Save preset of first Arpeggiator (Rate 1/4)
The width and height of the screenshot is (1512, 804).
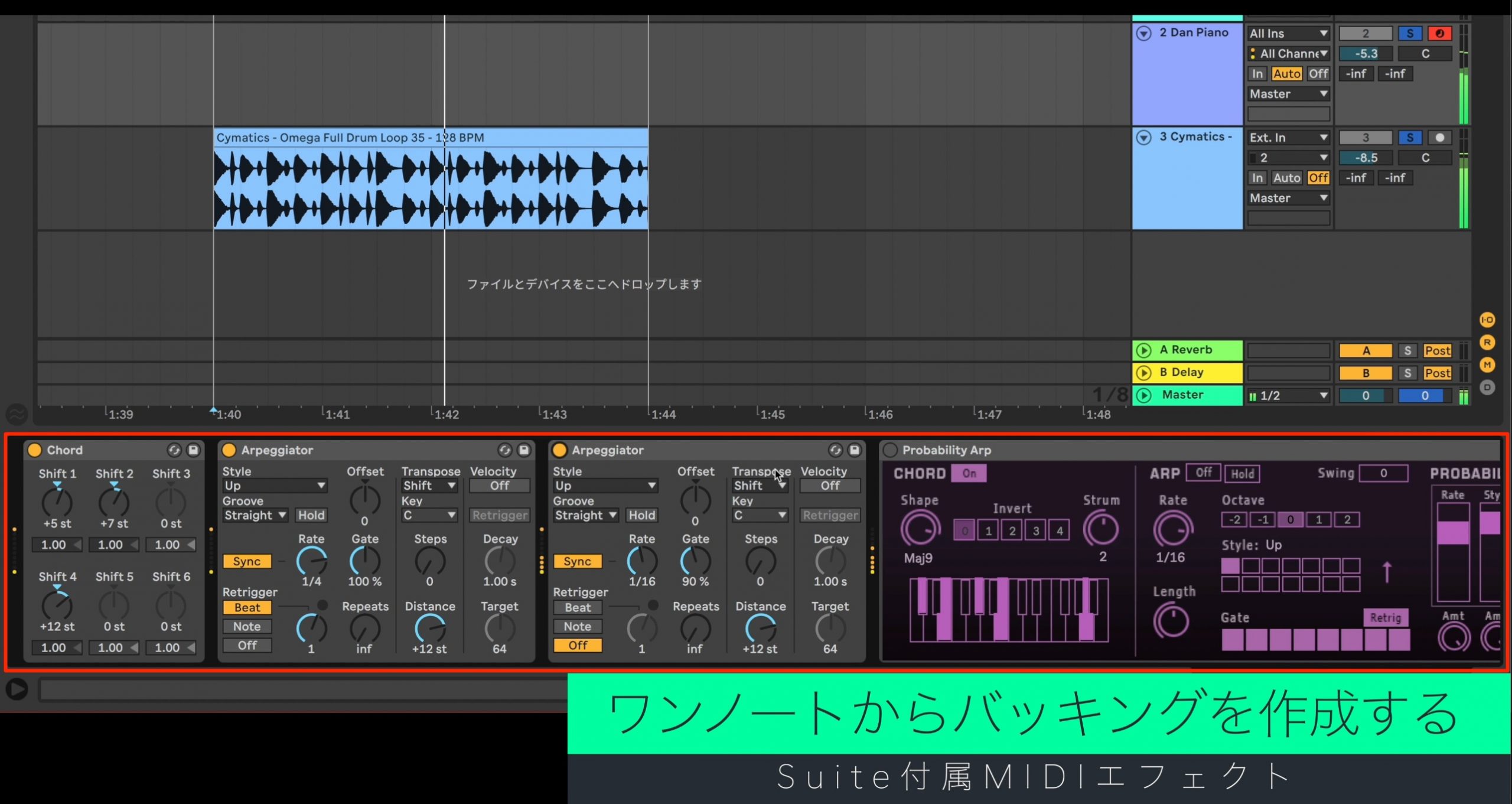point(524,450)
